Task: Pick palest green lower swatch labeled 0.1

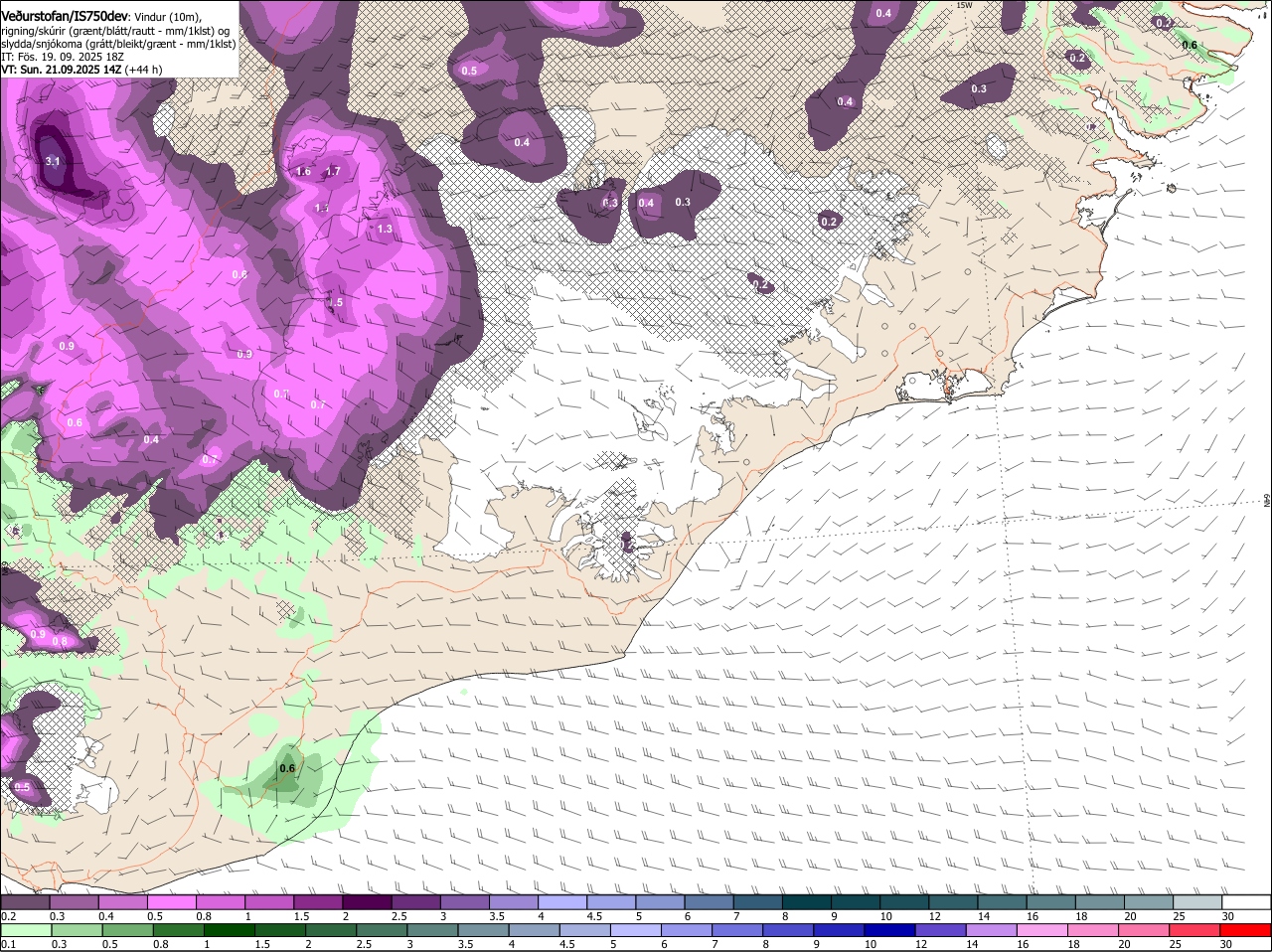Action: tap(26, 930)
